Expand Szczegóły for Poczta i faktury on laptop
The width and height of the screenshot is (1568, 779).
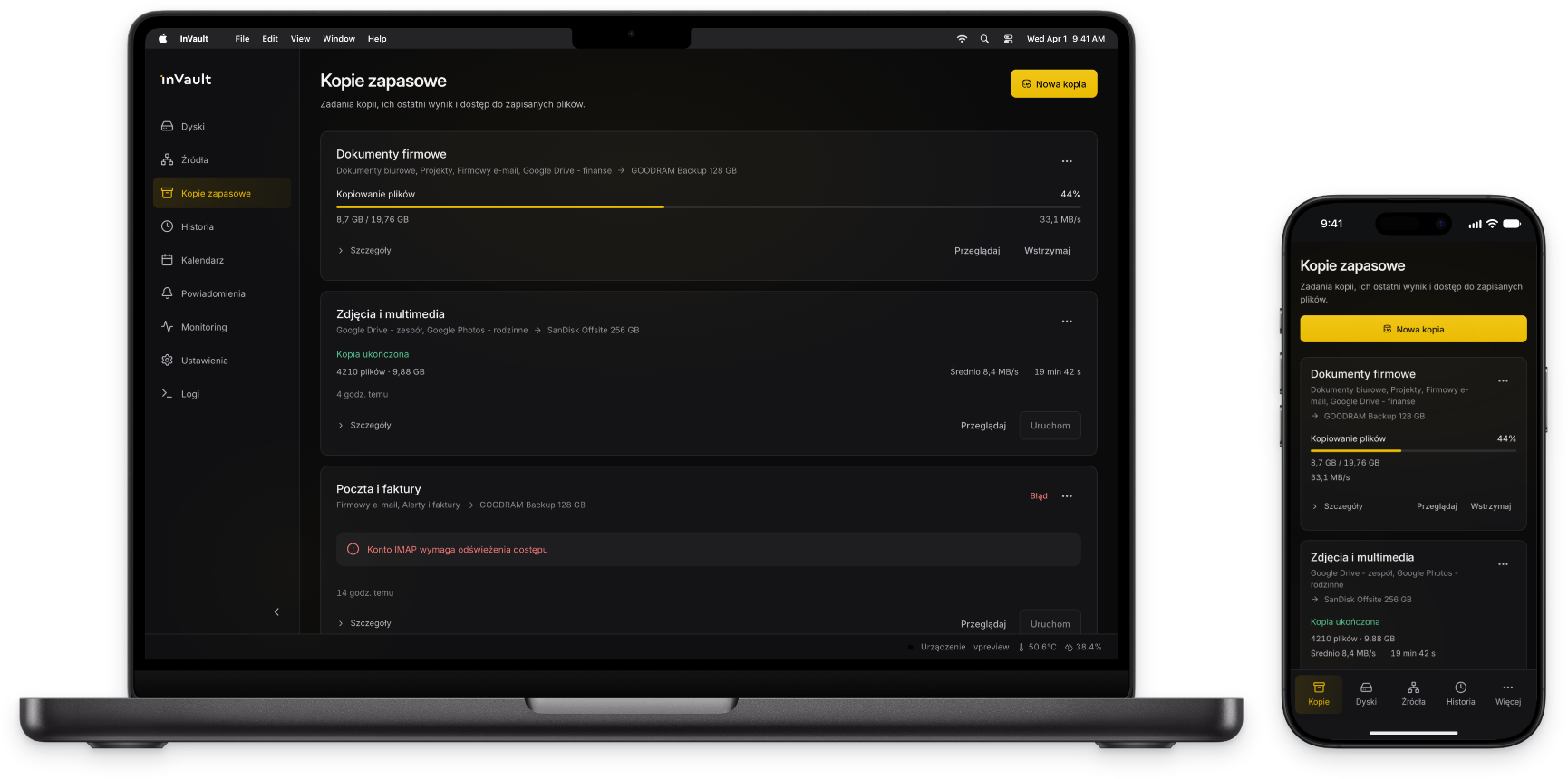pos(364,624)
